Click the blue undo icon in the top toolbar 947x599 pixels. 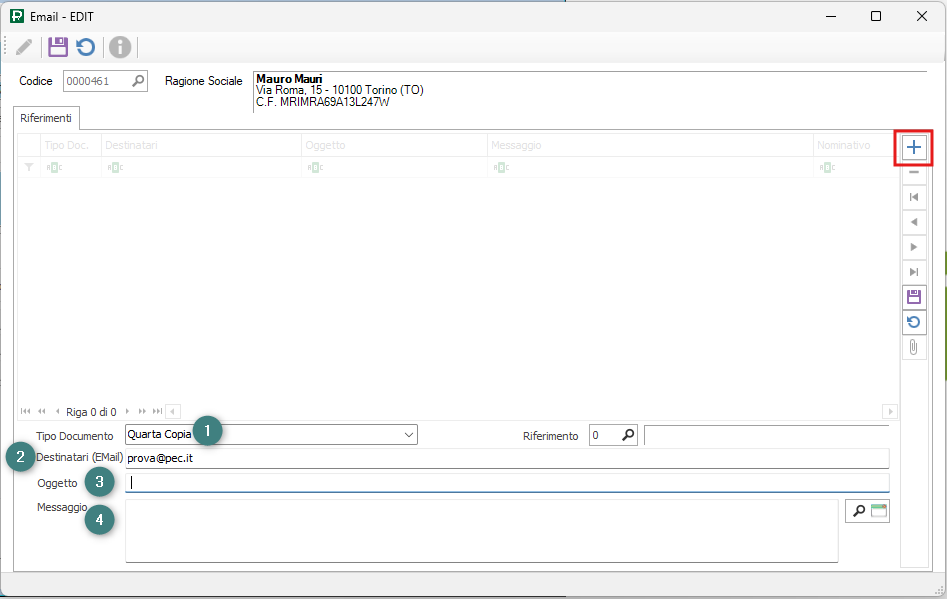86,47
